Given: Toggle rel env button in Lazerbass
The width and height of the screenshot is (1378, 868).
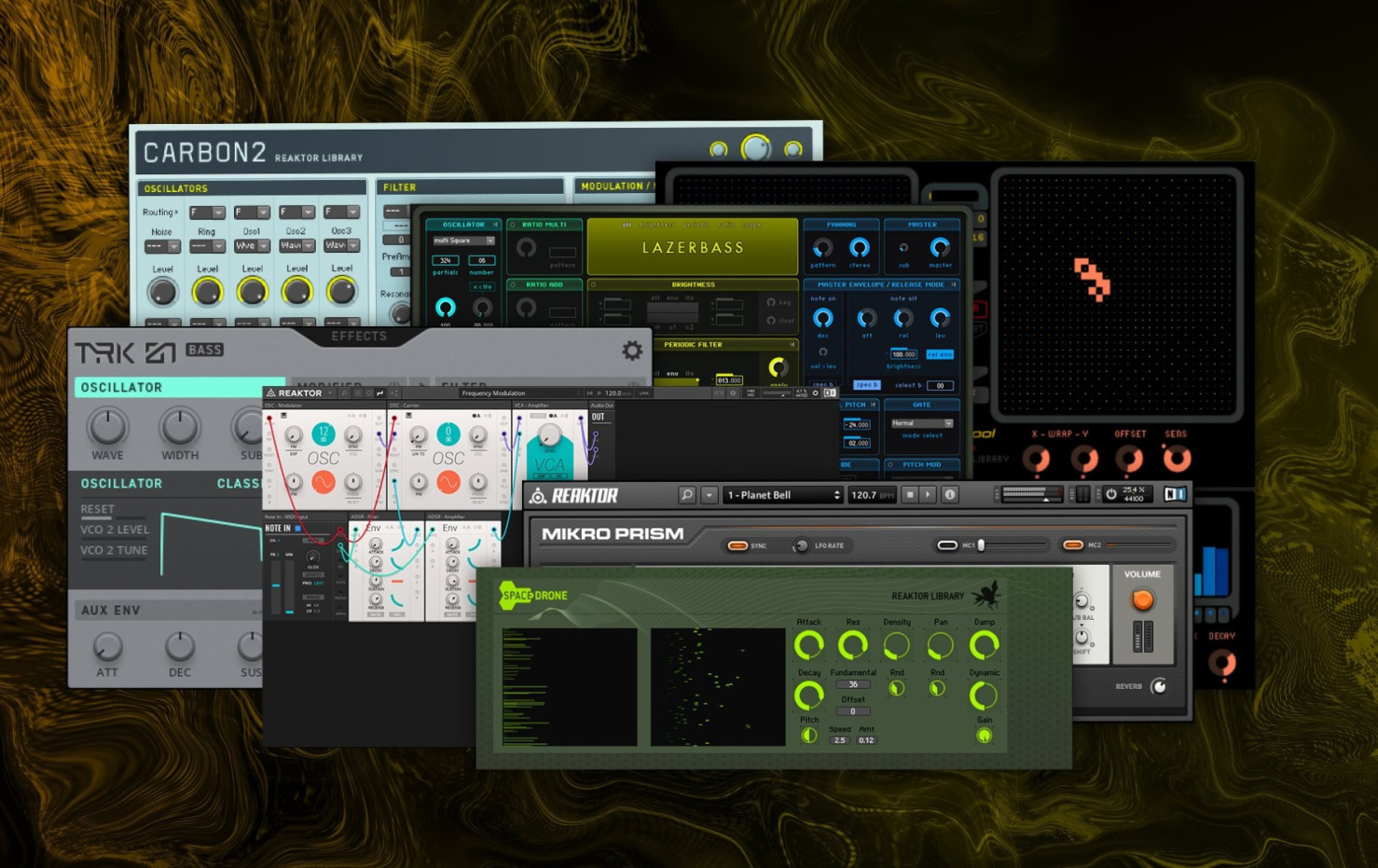Looking at the screenshot, I should point(940,354).
